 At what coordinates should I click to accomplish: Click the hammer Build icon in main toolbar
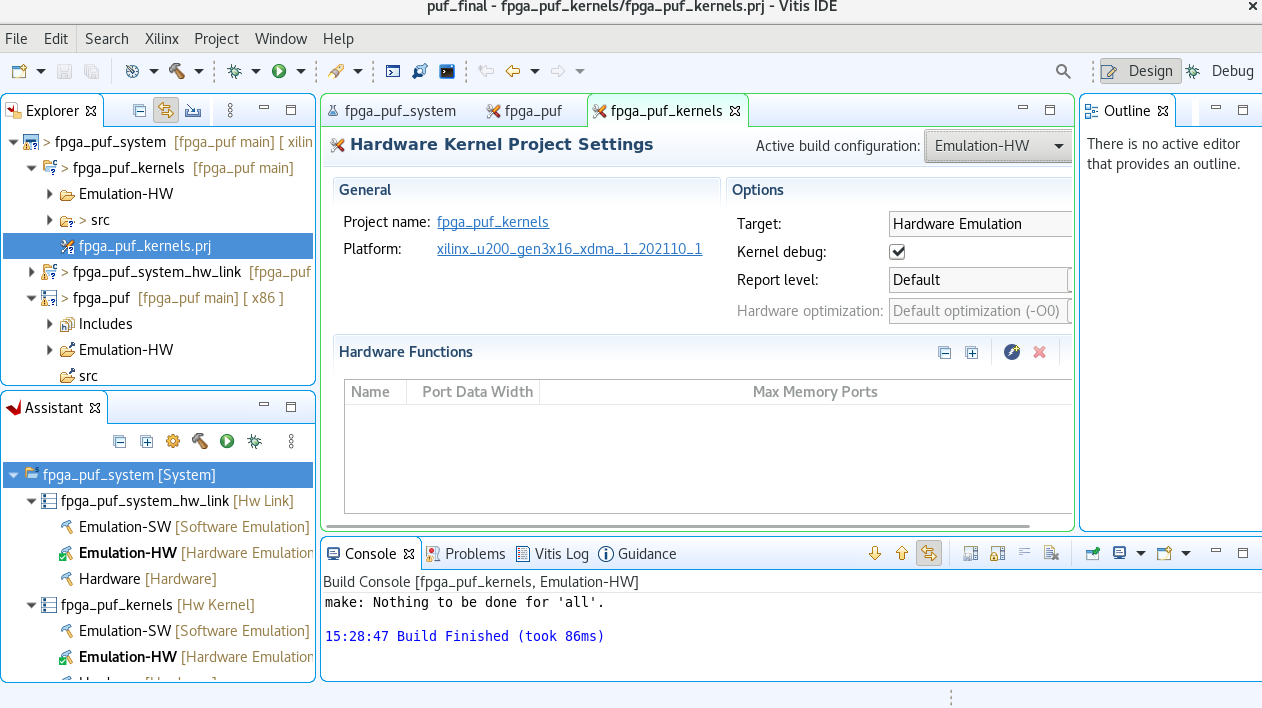point(177,71)
